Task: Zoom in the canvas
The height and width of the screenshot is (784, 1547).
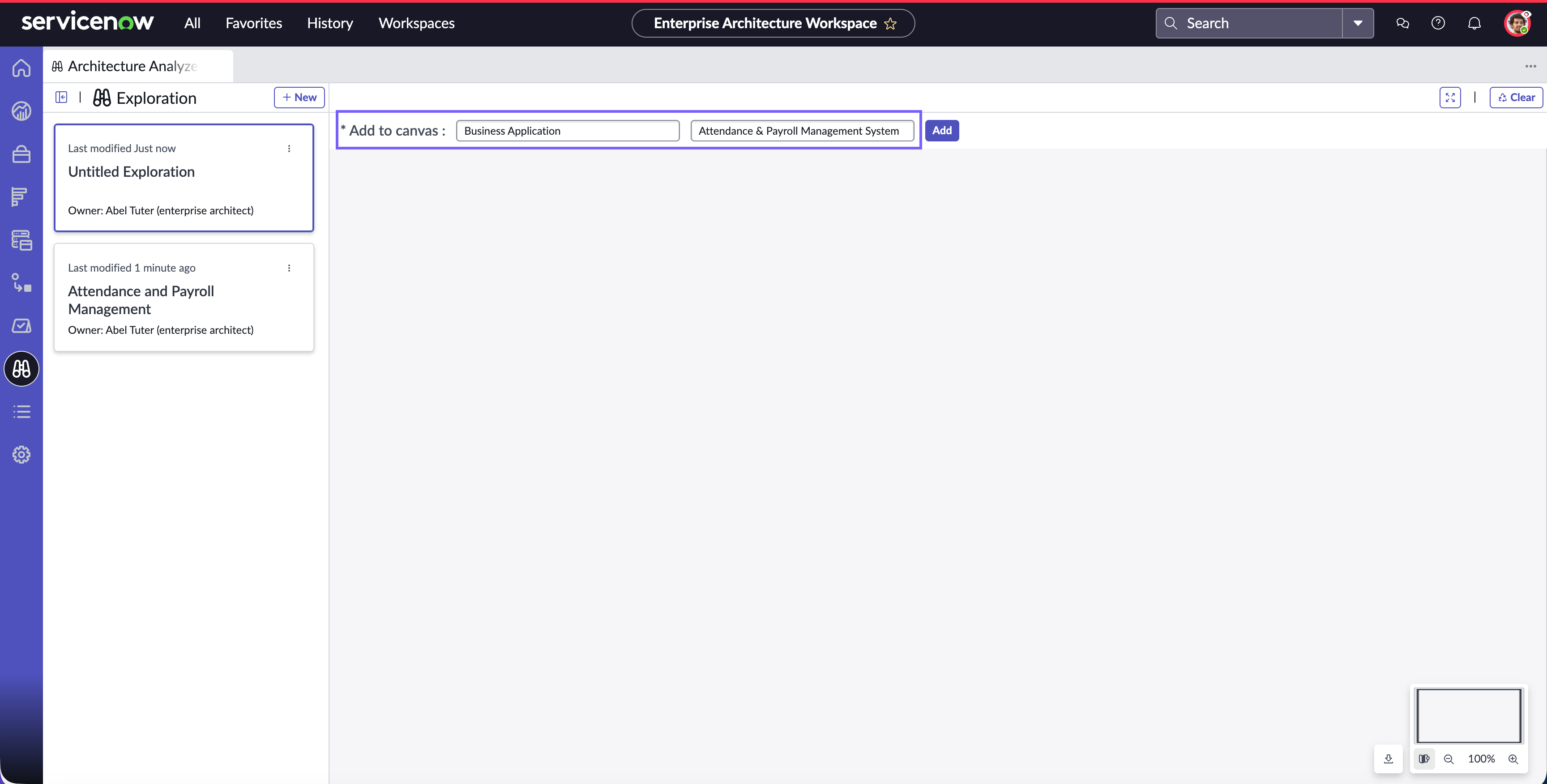Action: [1513, 759]
